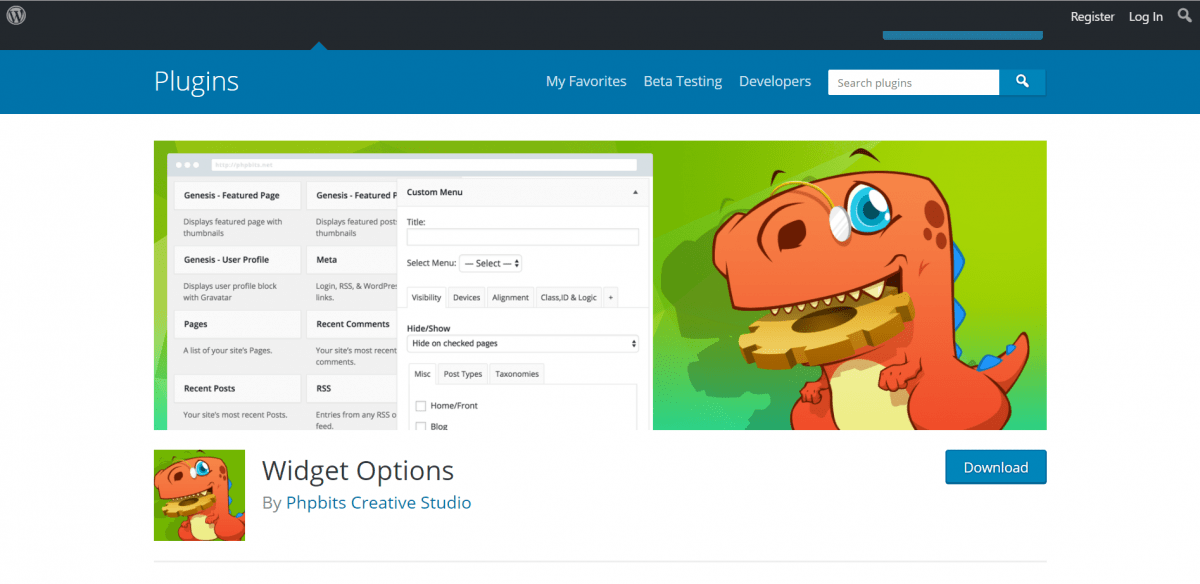Click into the Search plugins field
Image resolution: width=1200 pixels, height=584 pixels.
(913, 83)
